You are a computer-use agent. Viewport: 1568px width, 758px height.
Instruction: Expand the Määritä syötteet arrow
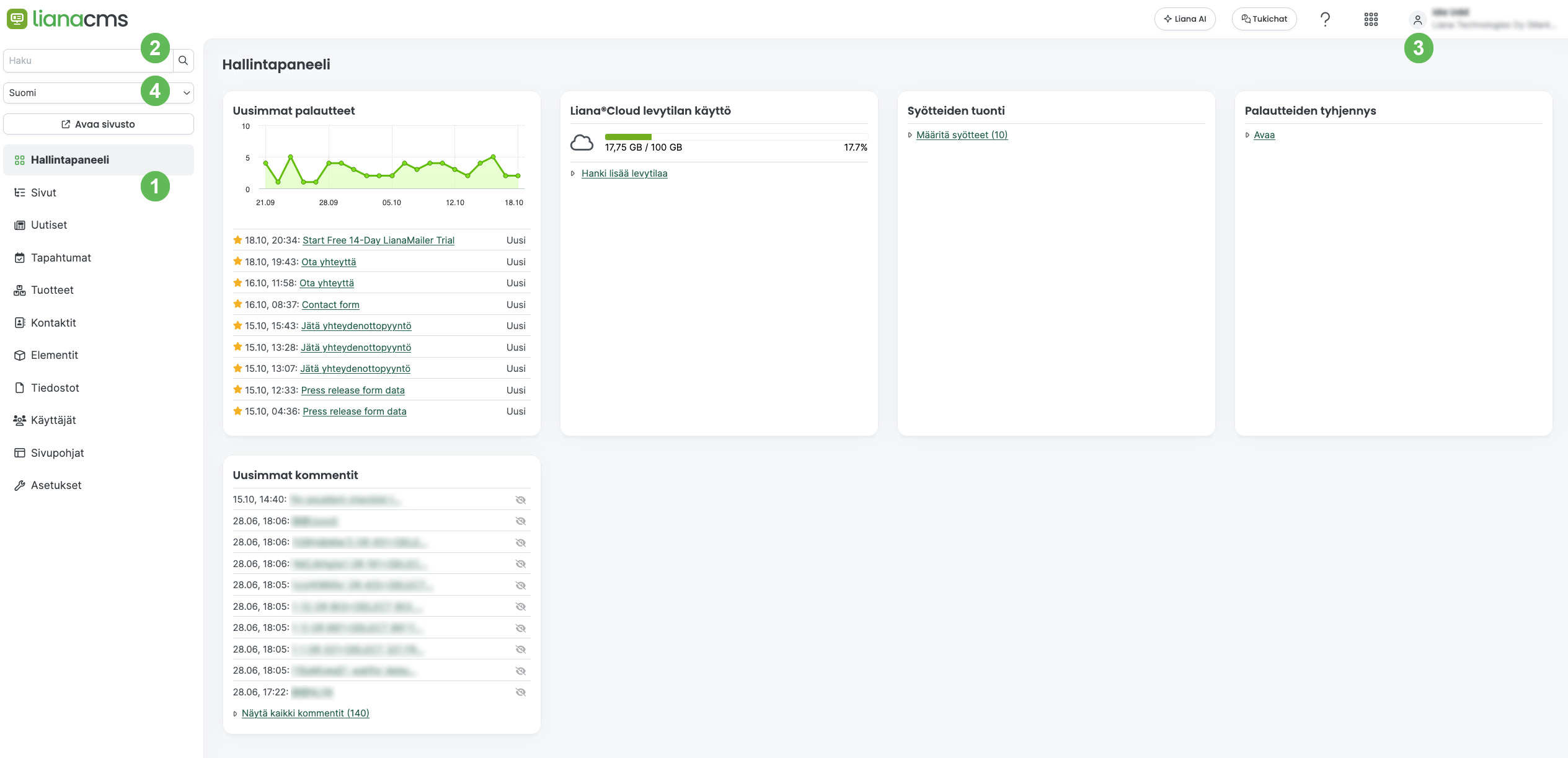[x=910, y=135]
